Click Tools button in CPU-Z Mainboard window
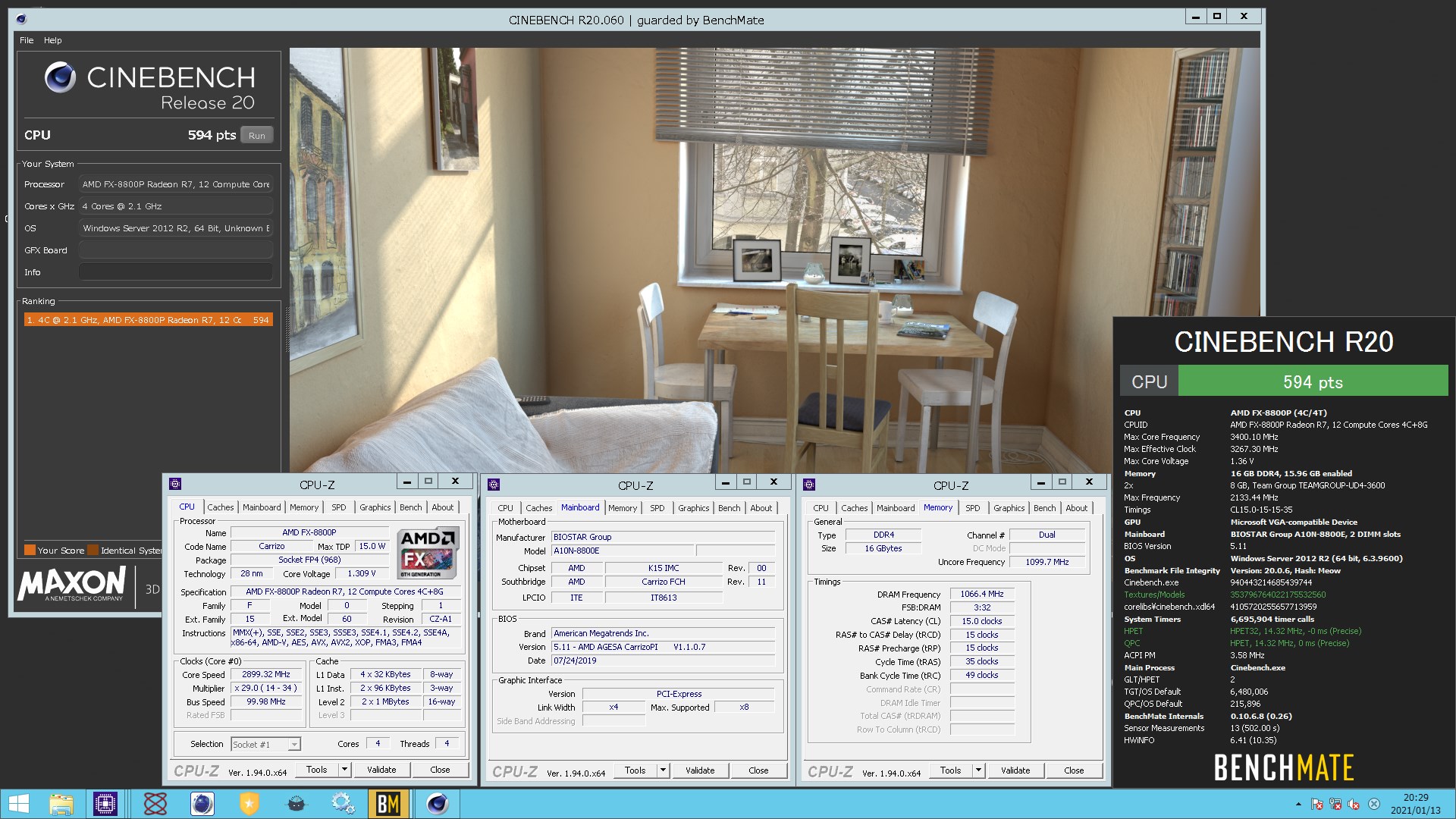This screenshot has width=1456, height=819. tap(635, 770)
